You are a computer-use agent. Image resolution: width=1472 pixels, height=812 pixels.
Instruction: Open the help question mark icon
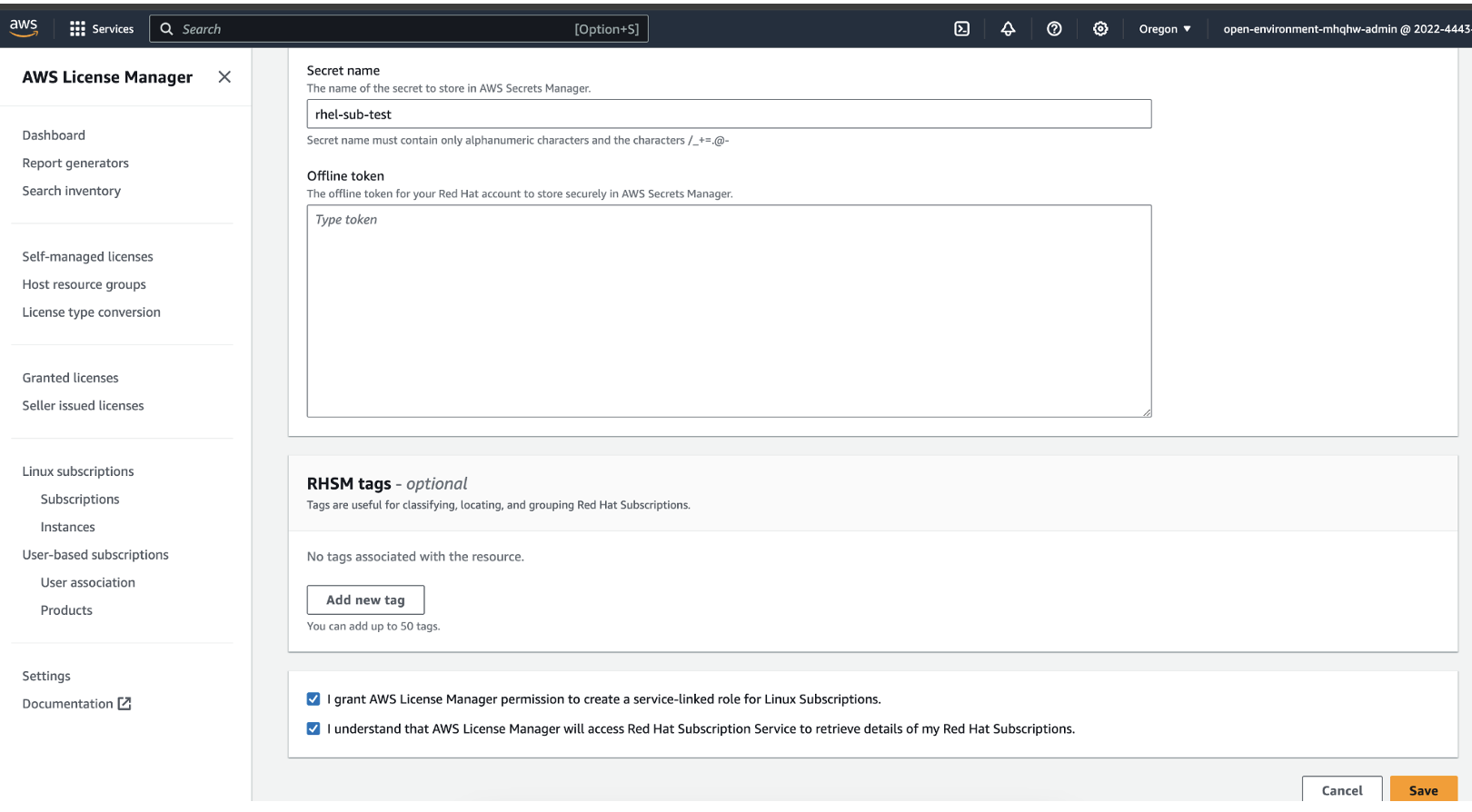tap(1054, 29)
